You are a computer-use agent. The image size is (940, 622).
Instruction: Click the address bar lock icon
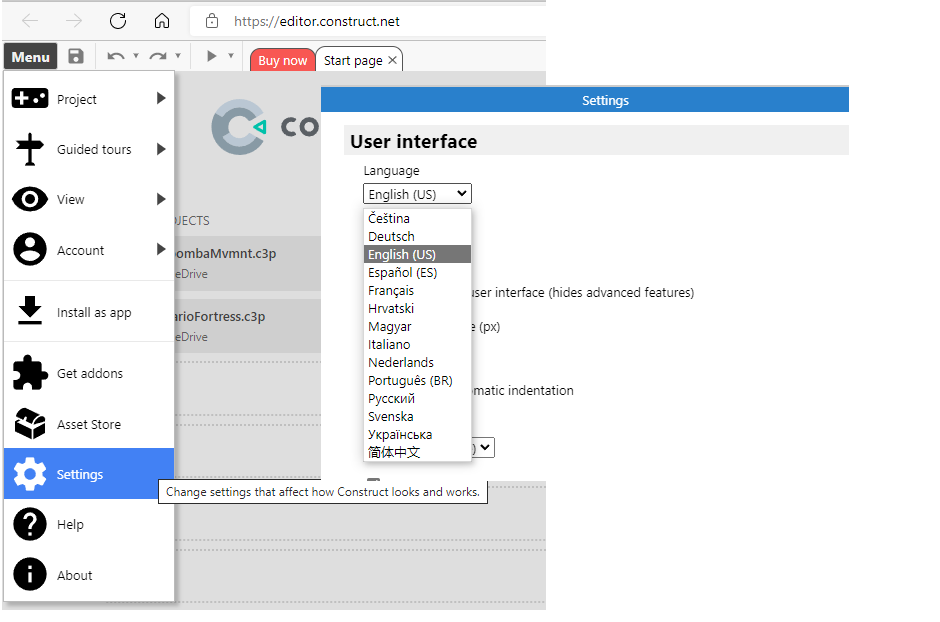click(212, 21)
